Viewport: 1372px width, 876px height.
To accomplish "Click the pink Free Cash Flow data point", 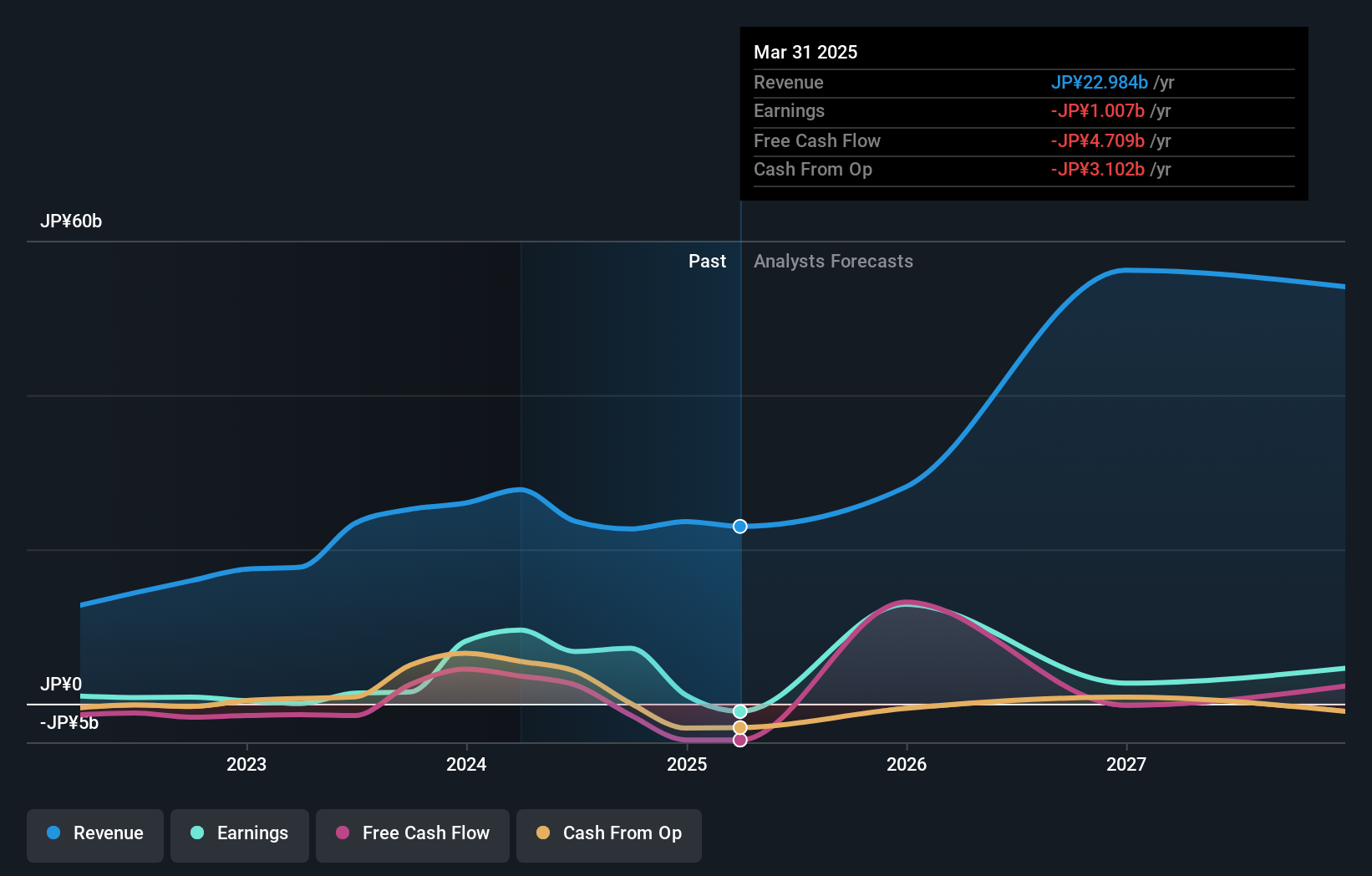I will click(740, 740).
